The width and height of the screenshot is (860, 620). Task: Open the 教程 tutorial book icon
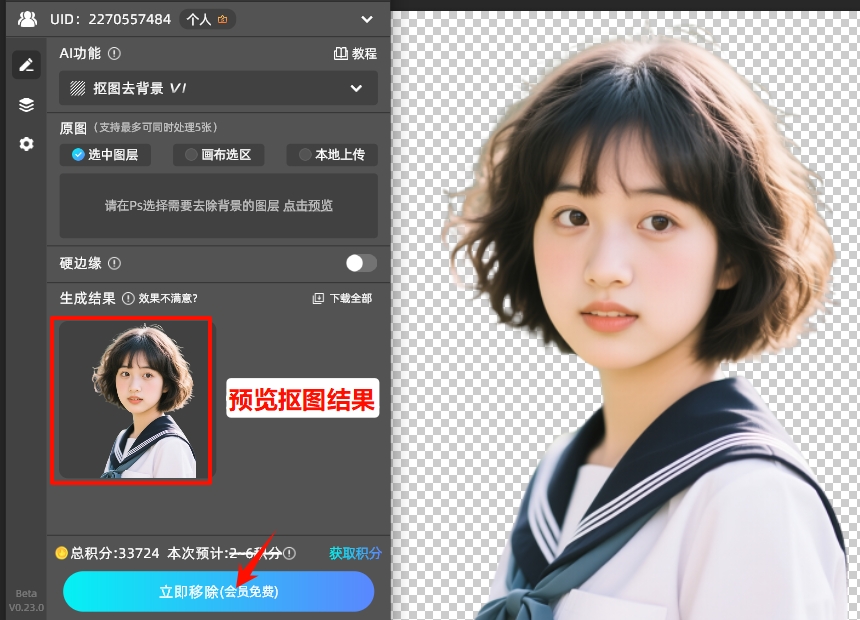click(x=340, y=53)
